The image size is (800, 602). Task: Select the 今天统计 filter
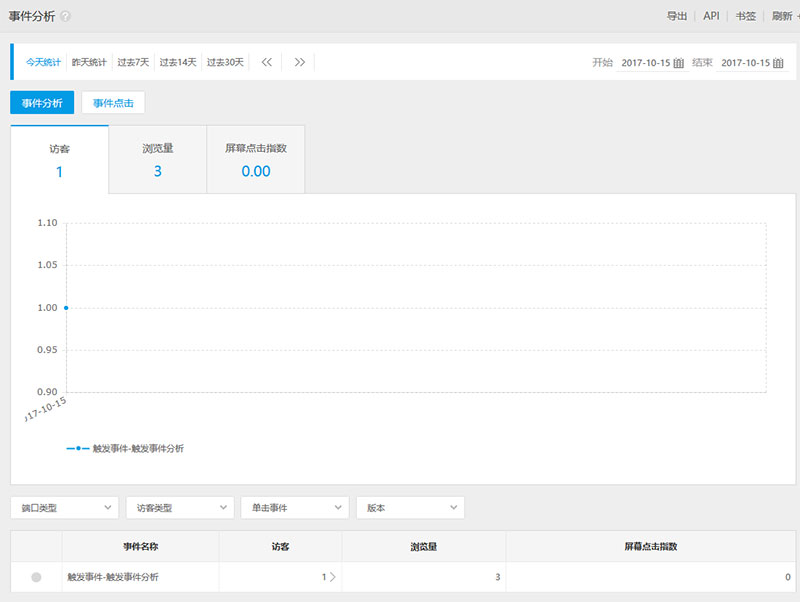43,62
